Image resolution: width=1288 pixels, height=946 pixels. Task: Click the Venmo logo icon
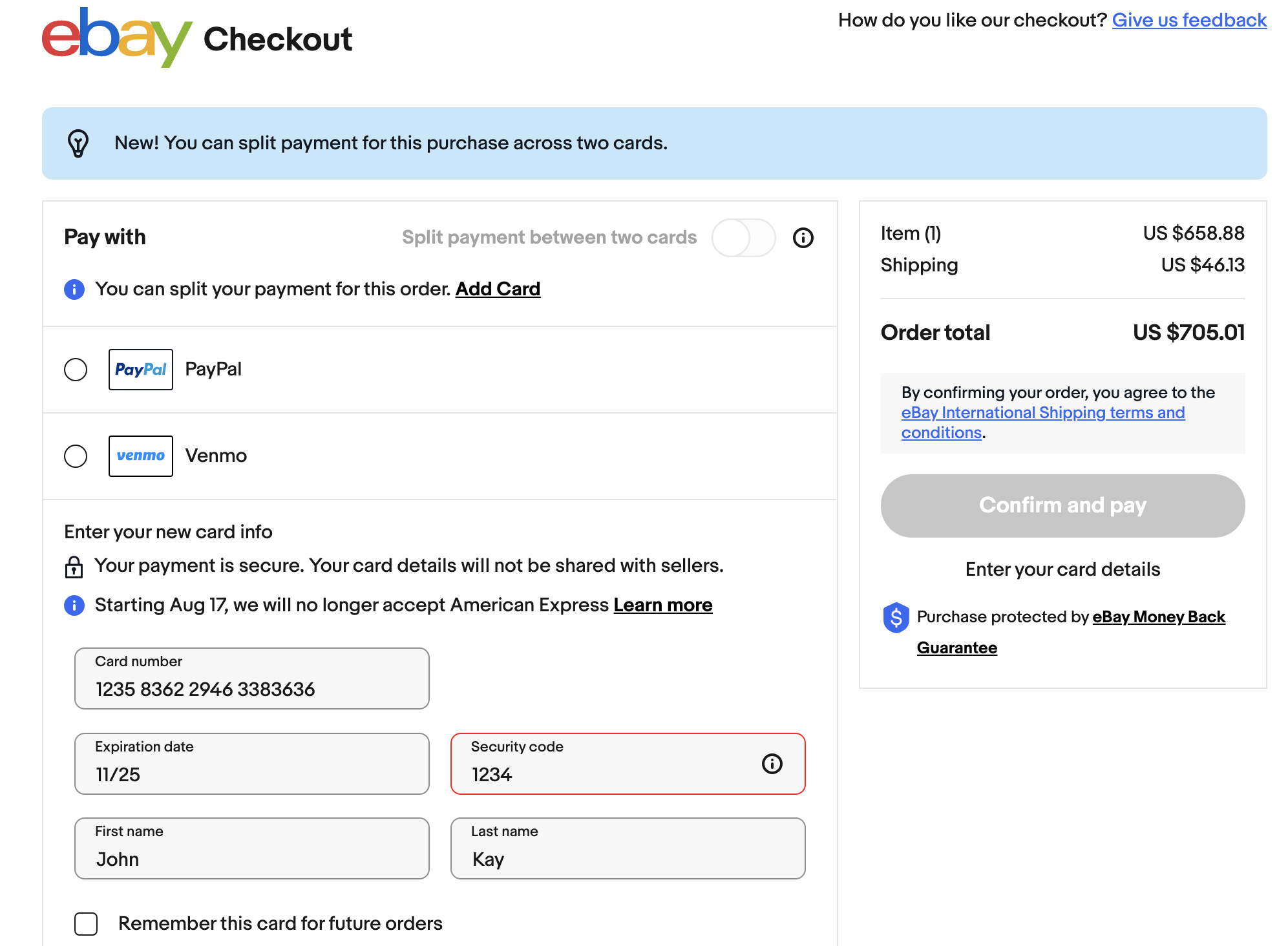[141, 456]
